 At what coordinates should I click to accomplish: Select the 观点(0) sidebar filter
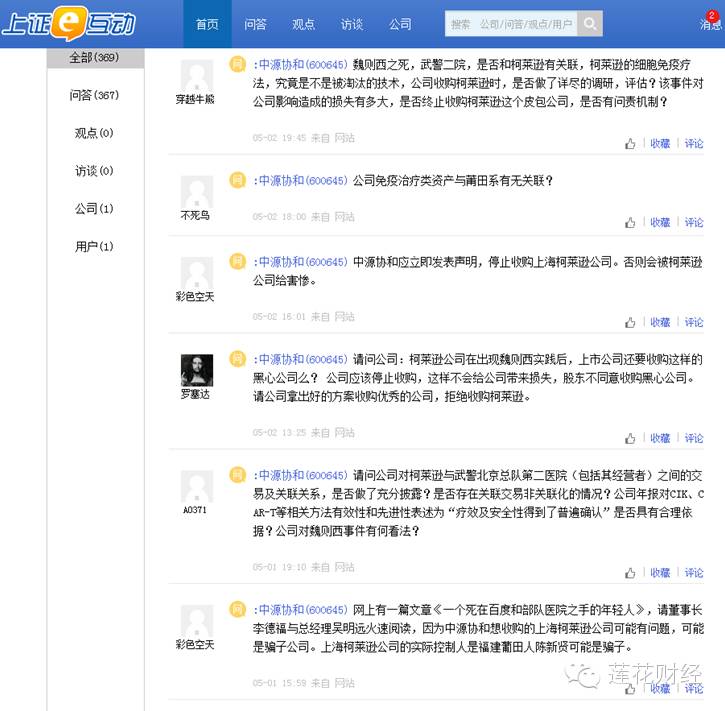pos(94,133)
